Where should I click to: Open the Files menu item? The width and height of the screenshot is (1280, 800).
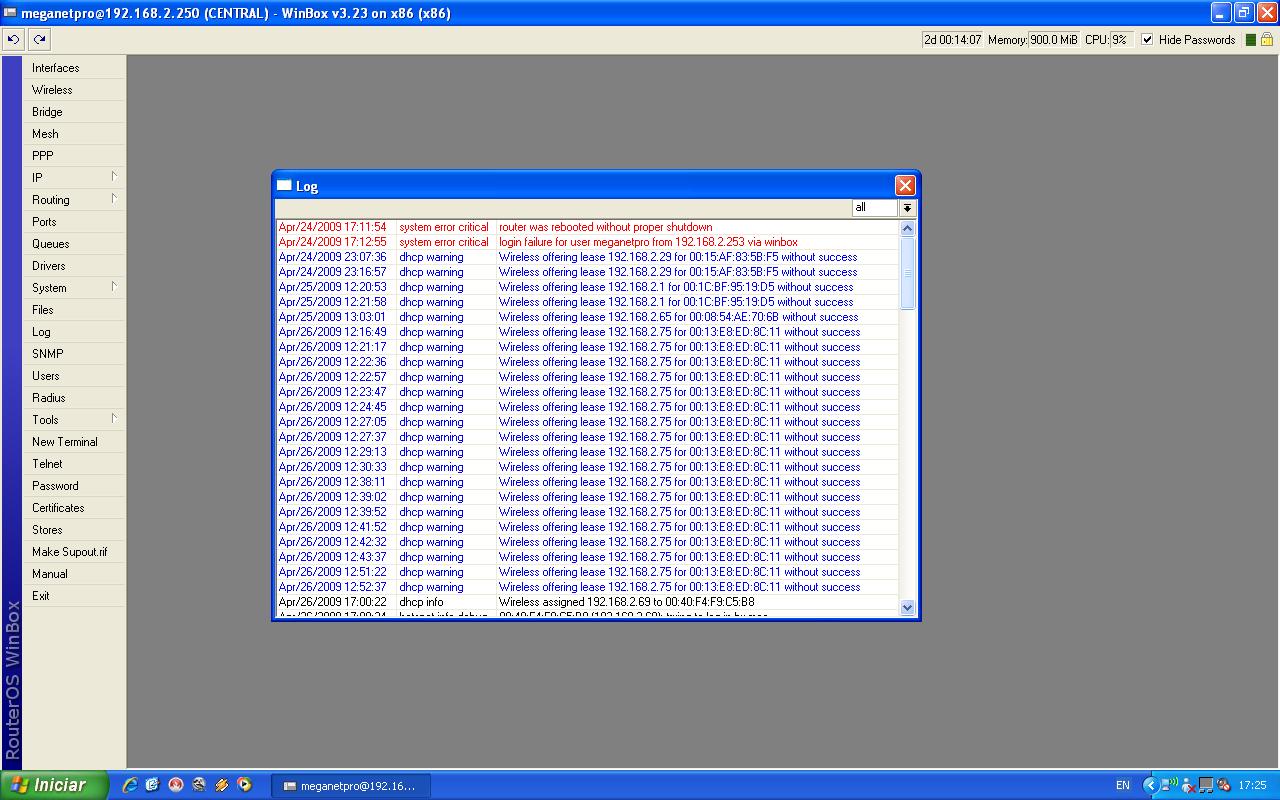pyautogui.click(x=74, y=310)
